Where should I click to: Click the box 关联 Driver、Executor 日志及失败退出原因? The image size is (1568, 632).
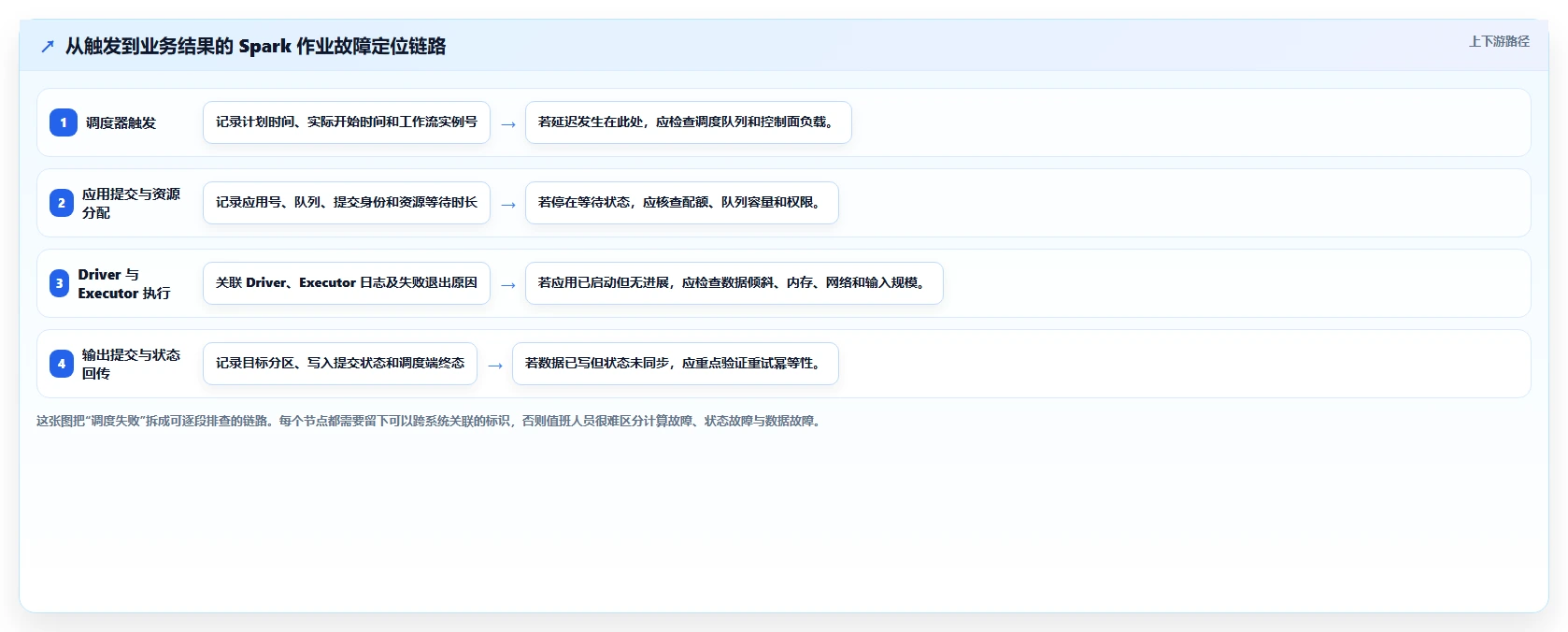(x=347, y=283)
